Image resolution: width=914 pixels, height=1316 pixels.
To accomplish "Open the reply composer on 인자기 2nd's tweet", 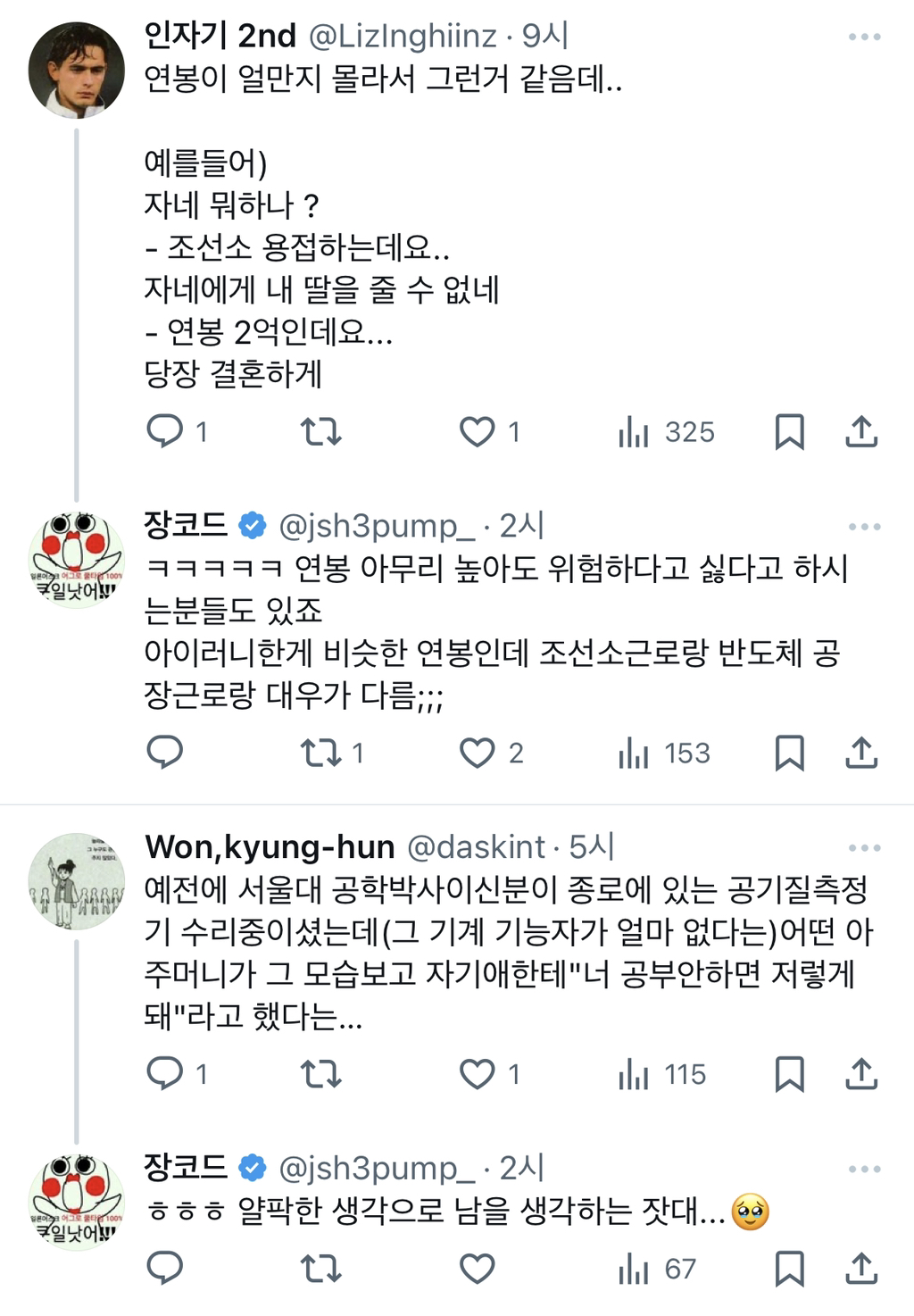I will click(x=166, y=434).
